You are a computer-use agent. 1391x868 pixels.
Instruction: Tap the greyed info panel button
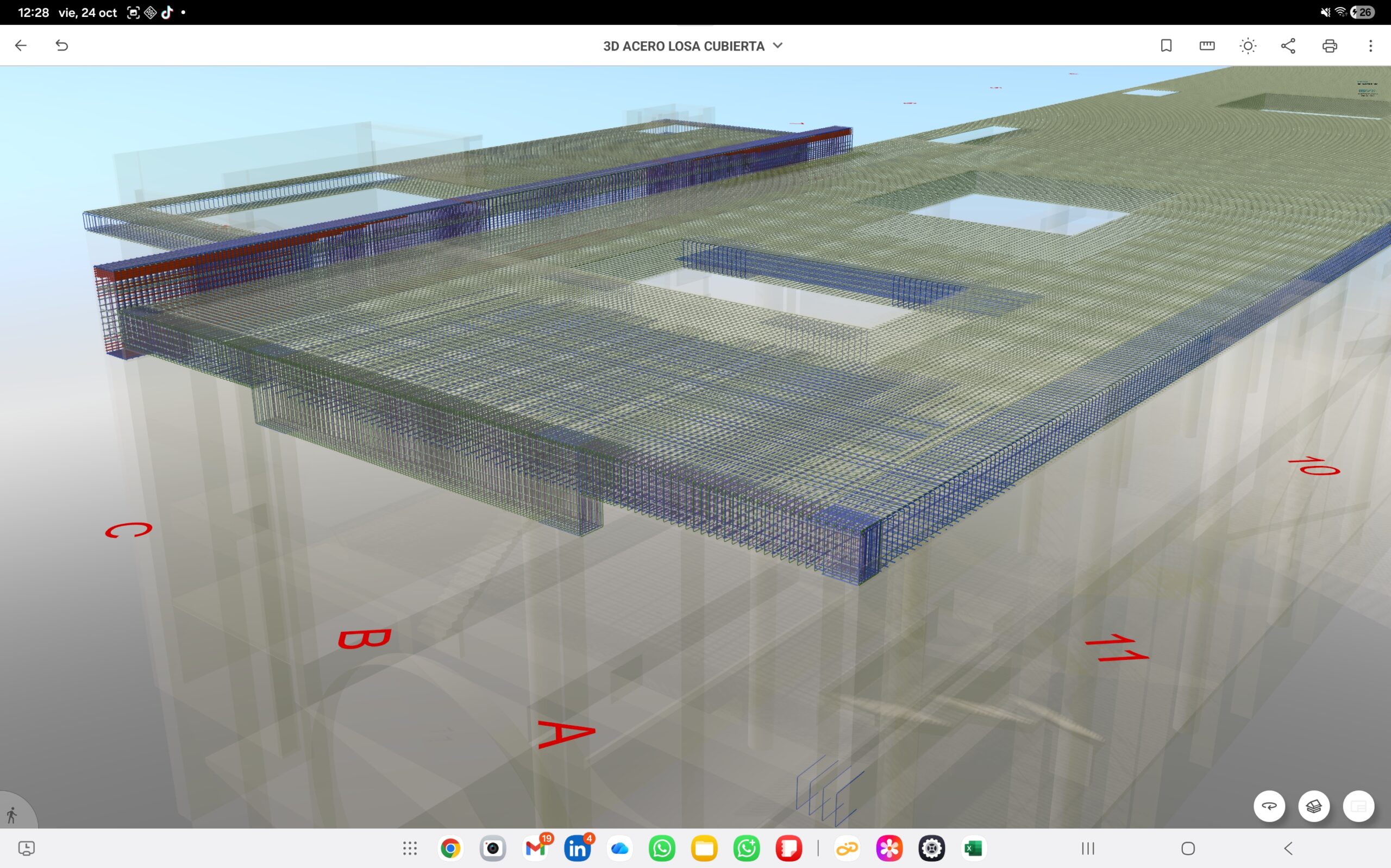click(1358, 806)
